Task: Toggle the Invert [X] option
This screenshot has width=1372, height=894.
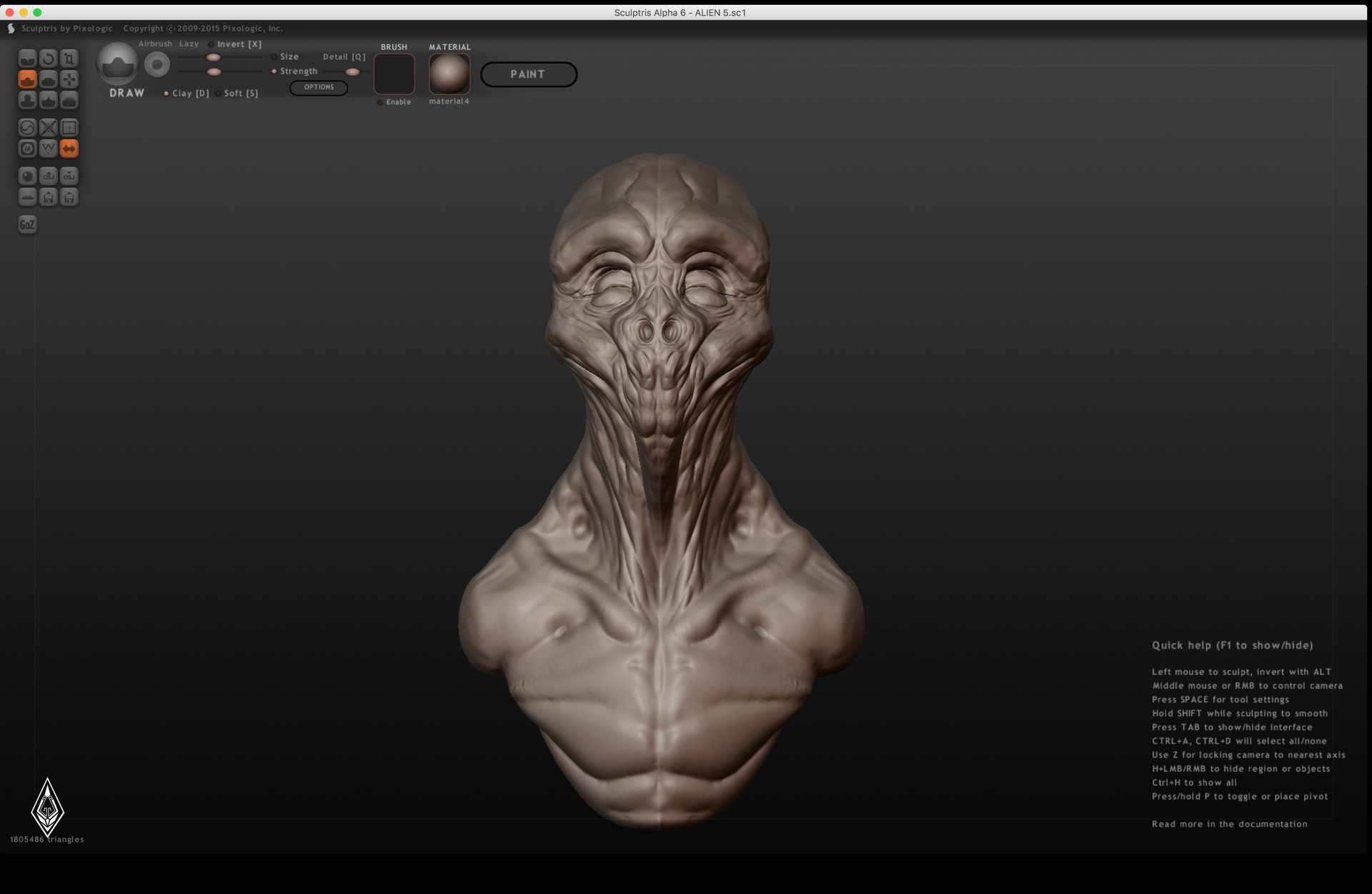Action: point(235,44)
